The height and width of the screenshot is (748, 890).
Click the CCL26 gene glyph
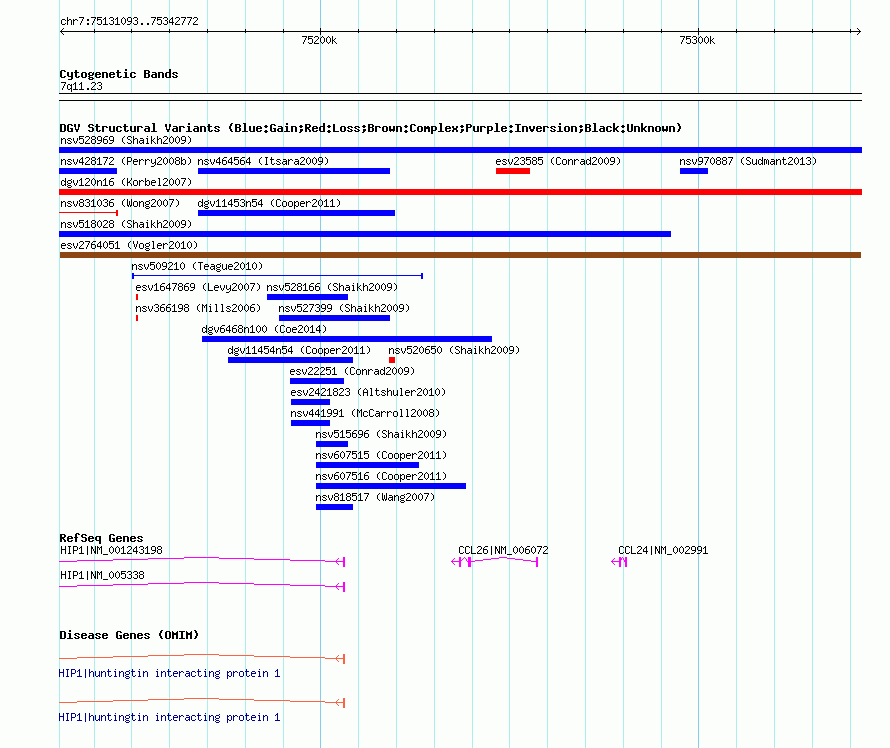pyautogui.click(x=494, y=562)
